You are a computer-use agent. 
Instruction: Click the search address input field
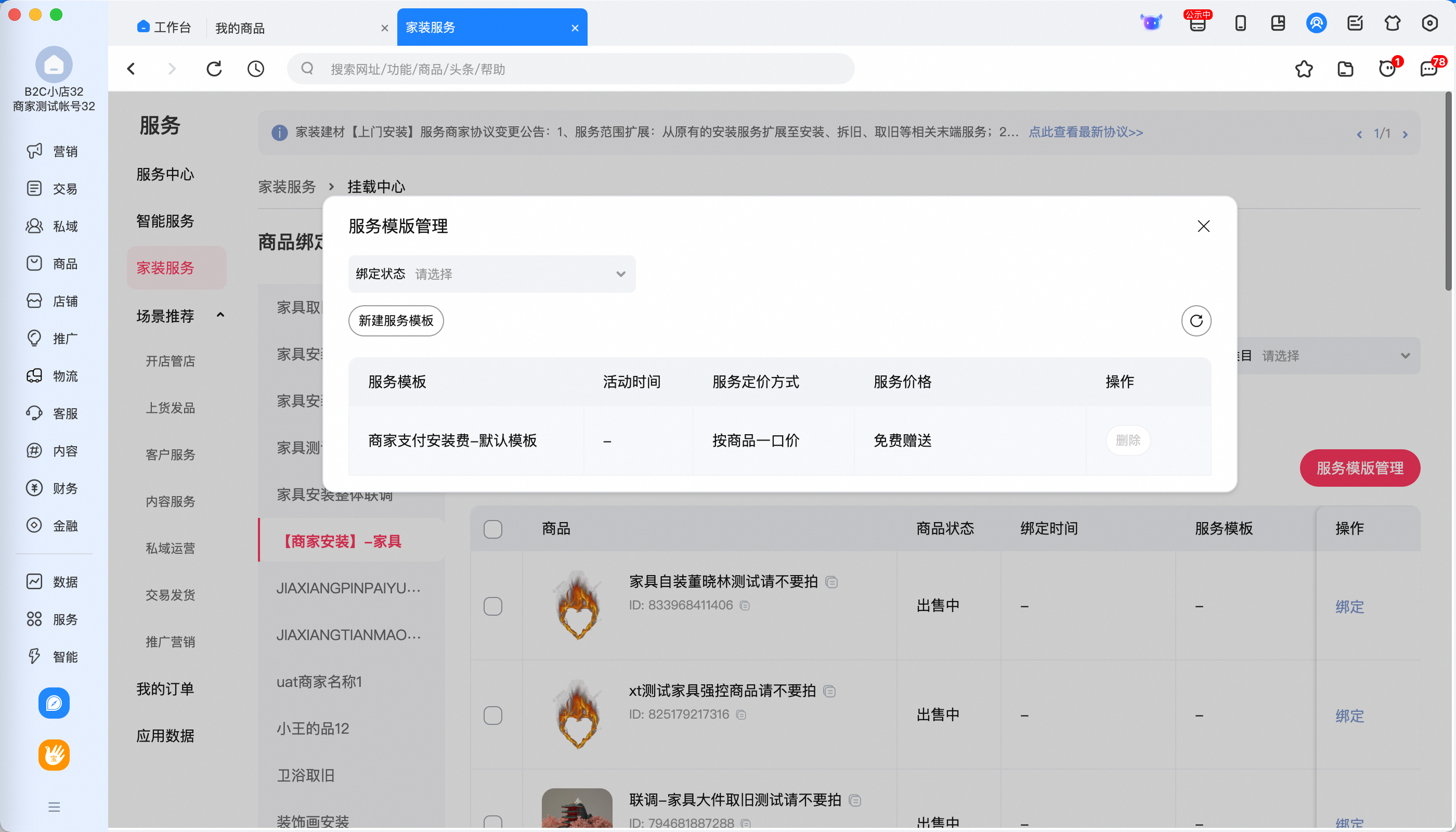571,69
